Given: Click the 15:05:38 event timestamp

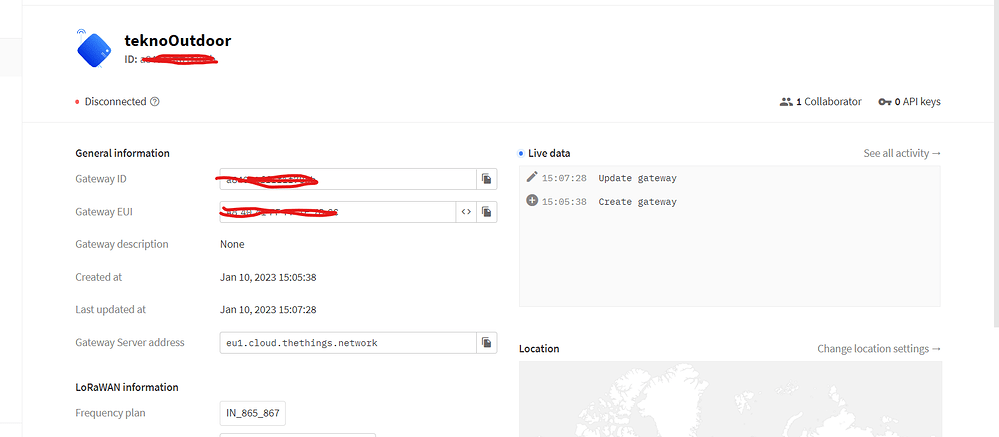Looking at the screenshot, I should coord(564,202).
